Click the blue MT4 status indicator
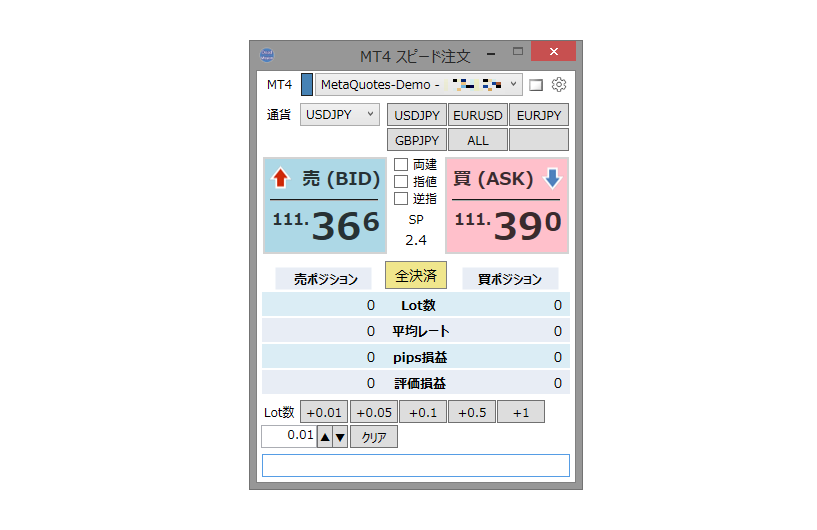 [x=307, y=84]
